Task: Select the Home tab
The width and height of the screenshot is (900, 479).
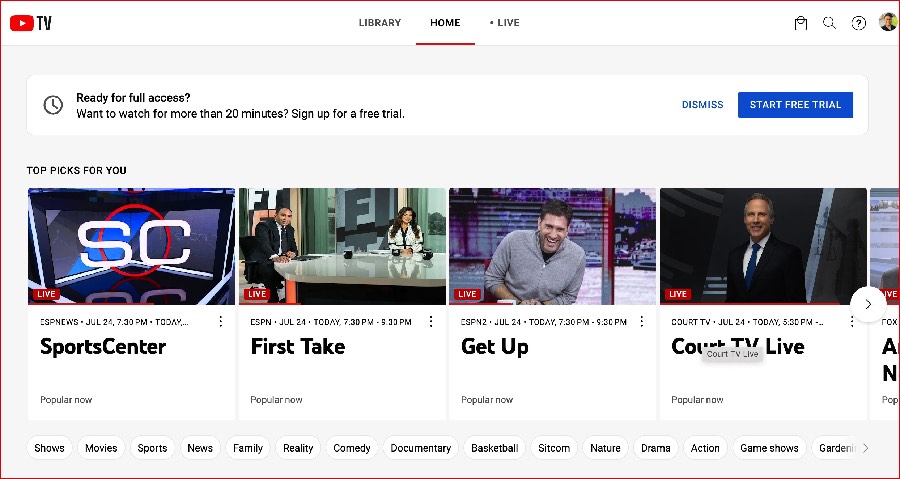Action: pyautogui.click(x=445, y=23)
